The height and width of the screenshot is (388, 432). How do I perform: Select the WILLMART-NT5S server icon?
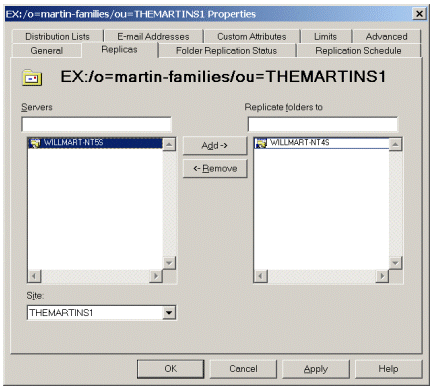point(34,143)
